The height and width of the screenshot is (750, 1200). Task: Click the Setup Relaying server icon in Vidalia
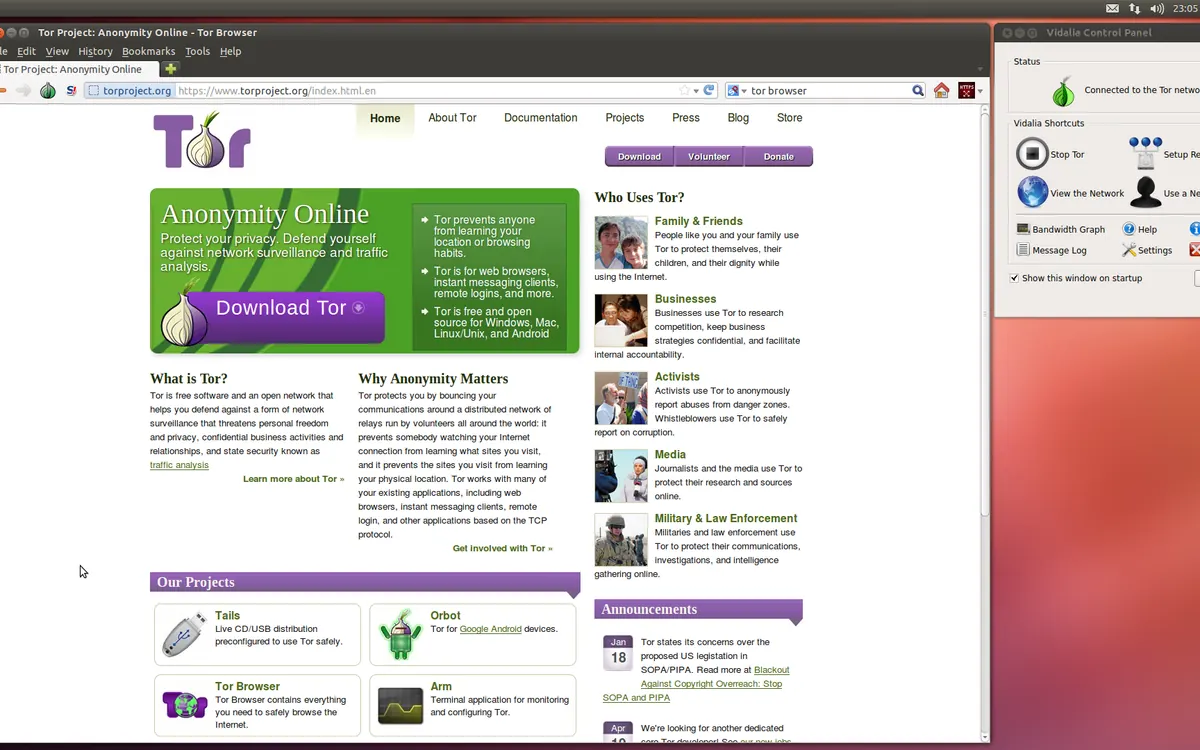click(1145, 154)
